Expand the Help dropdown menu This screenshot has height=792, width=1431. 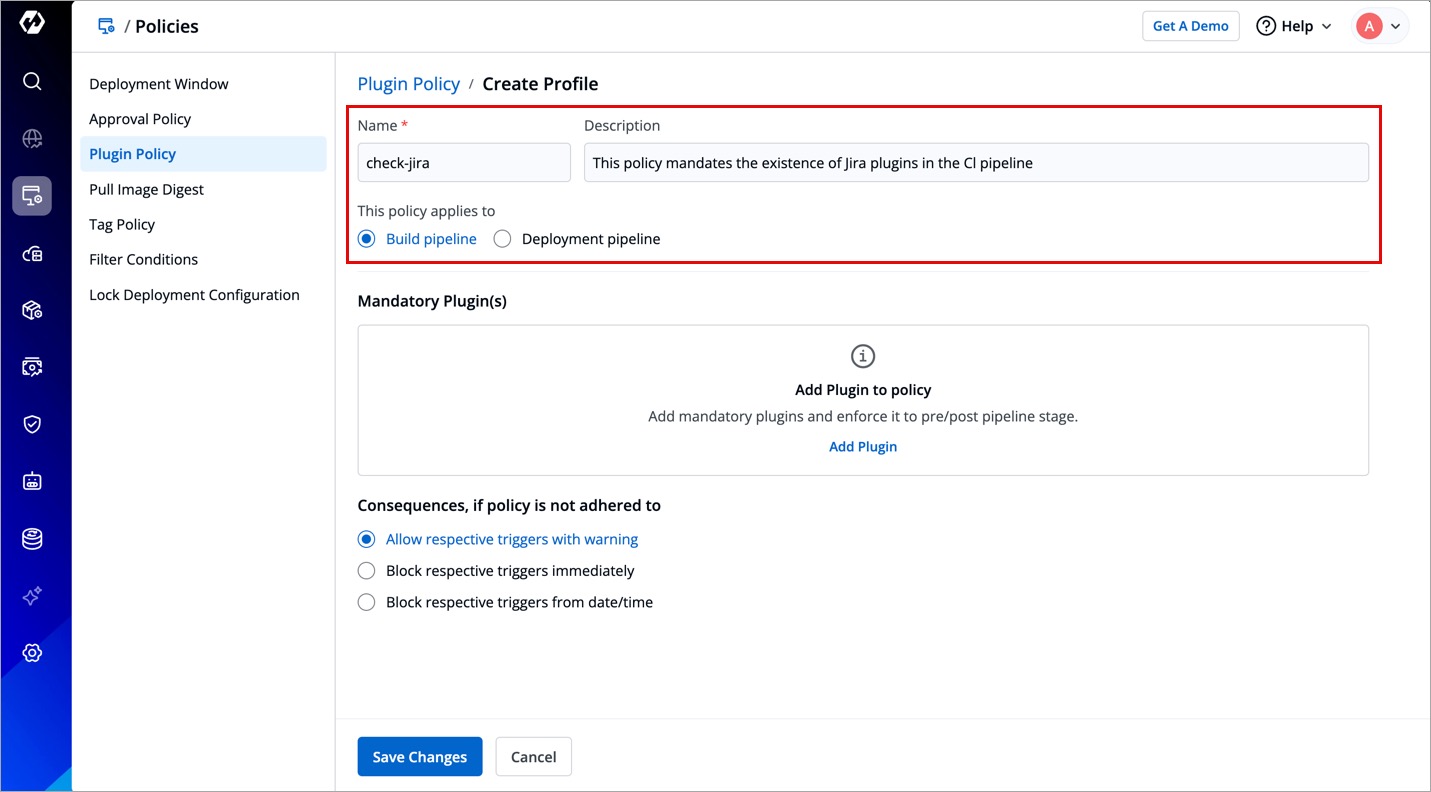(x=1294, y=26)
